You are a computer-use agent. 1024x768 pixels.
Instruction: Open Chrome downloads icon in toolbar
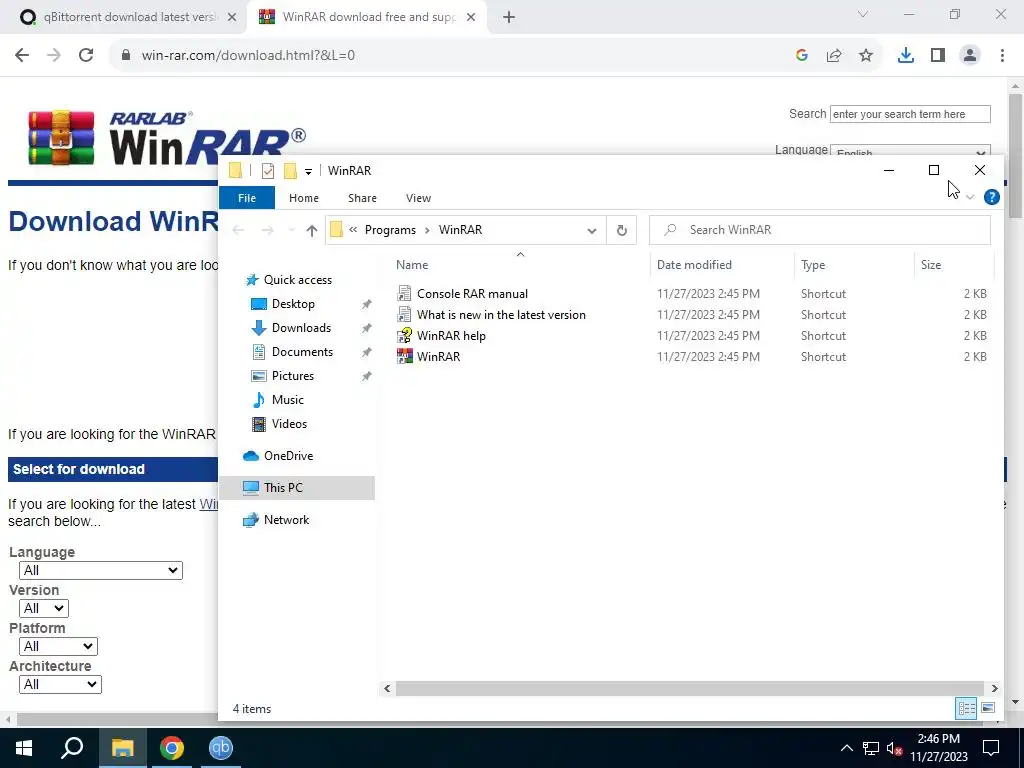click(905, 56)
